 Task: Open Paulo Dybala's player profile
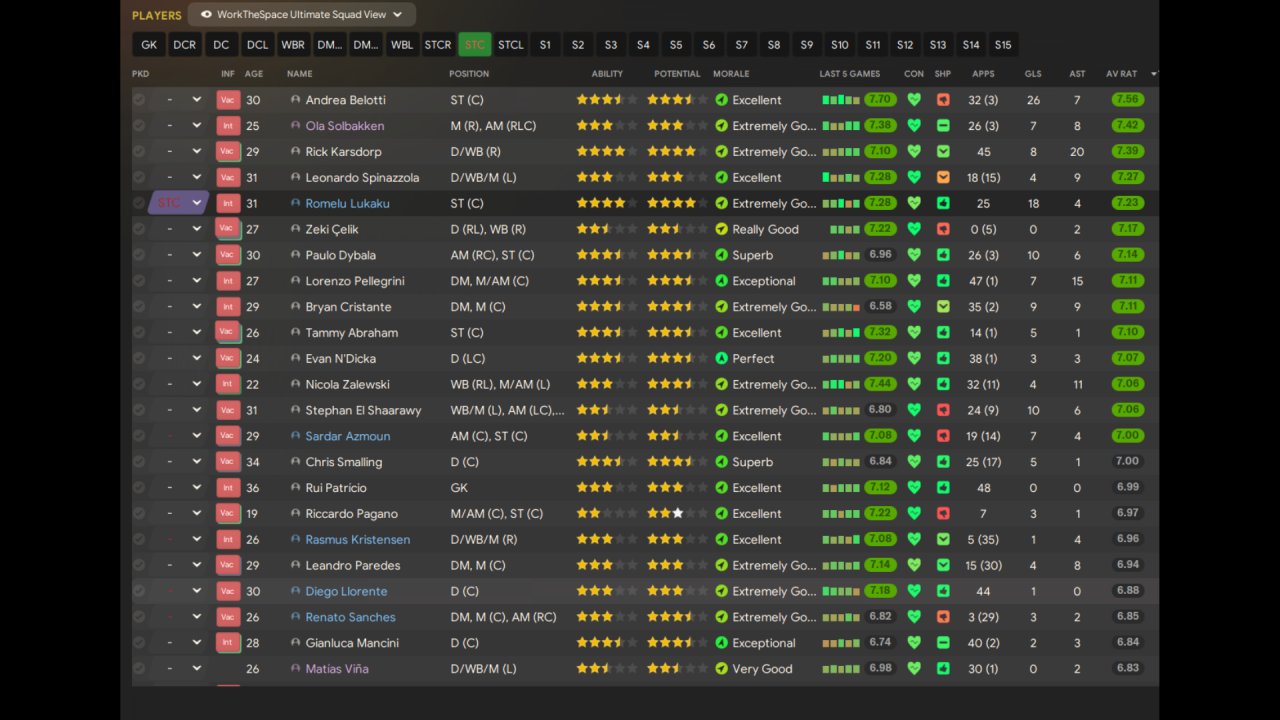coord(341,255)
